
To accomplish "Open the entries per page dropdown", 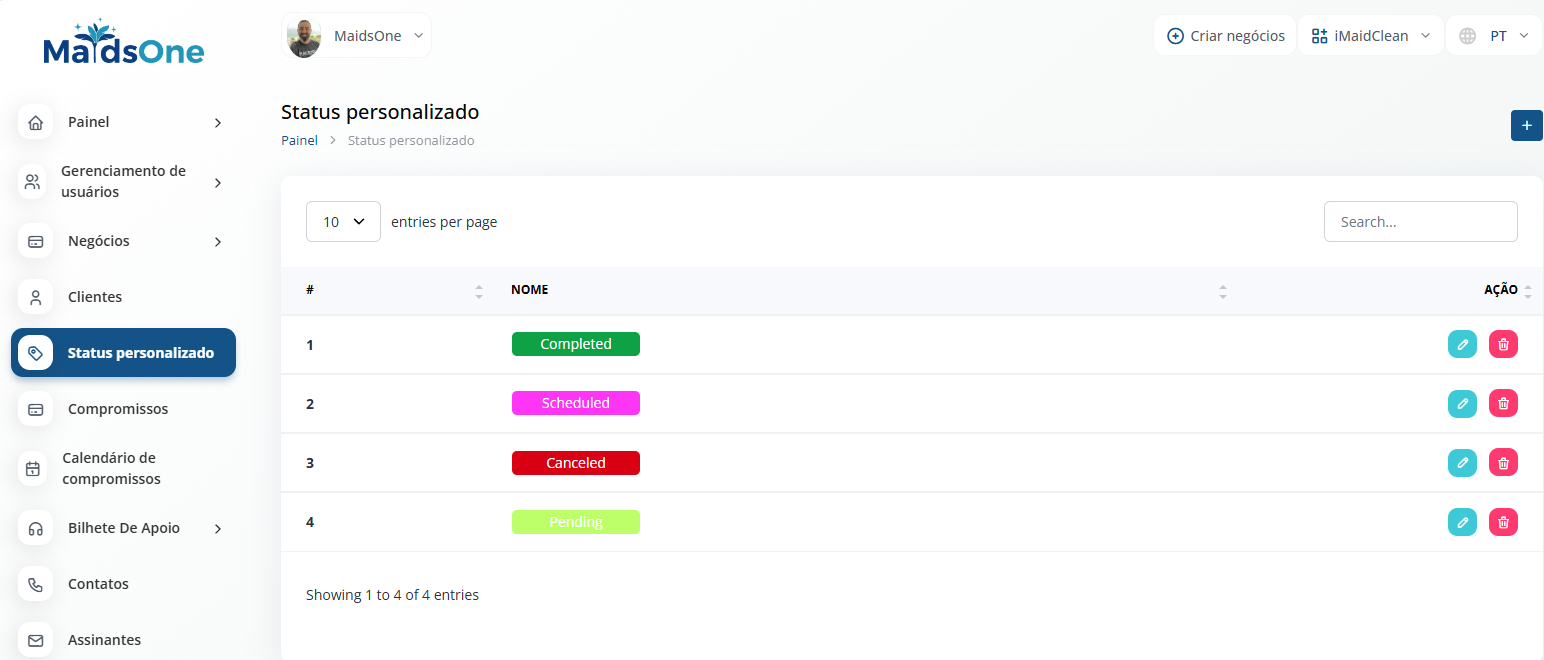I will (x=343, y=222).
